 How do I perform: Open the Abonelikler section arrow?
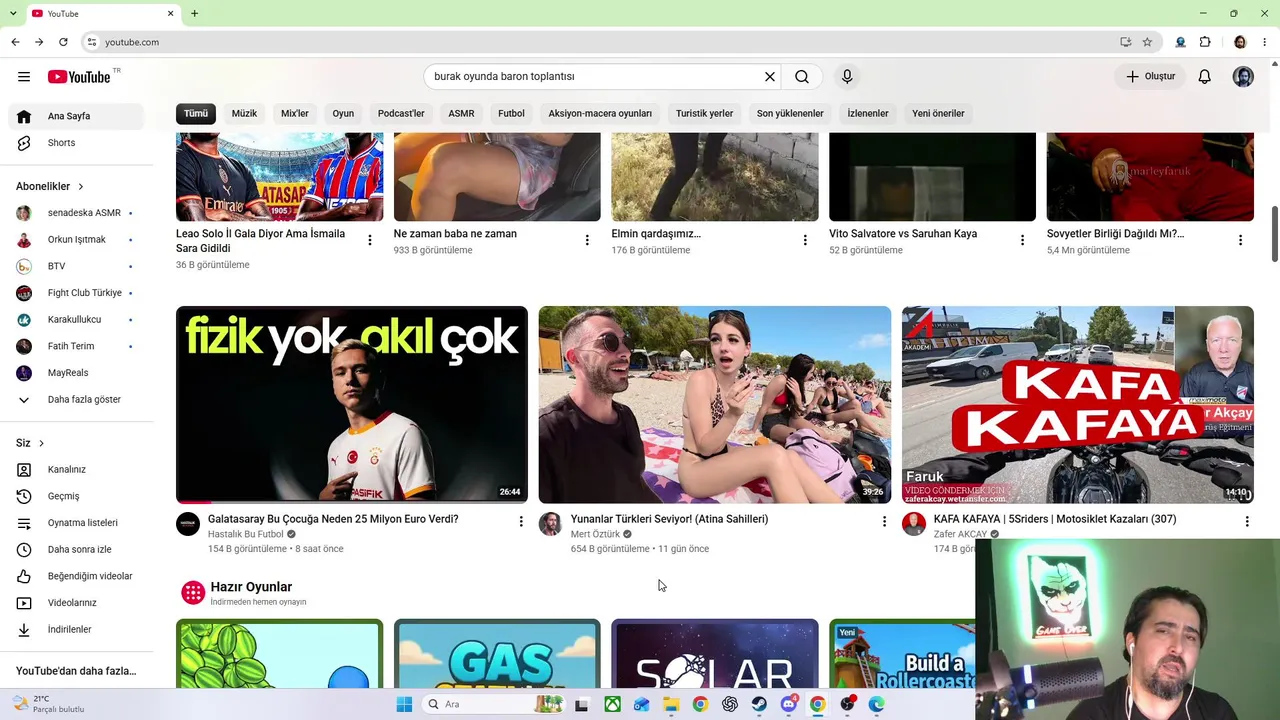[x=81, y=186]
